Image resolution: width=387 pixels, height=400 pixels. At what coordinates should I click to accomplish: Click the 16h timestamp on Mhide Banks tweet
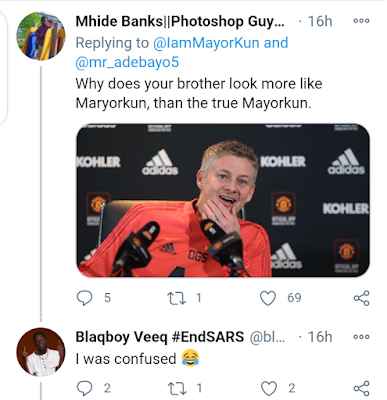tap(320, 21)
